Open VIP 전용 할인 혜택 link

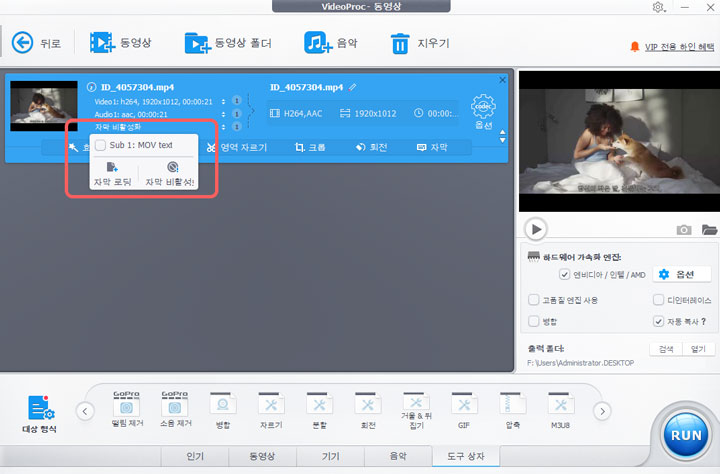[x=679, y=47]
